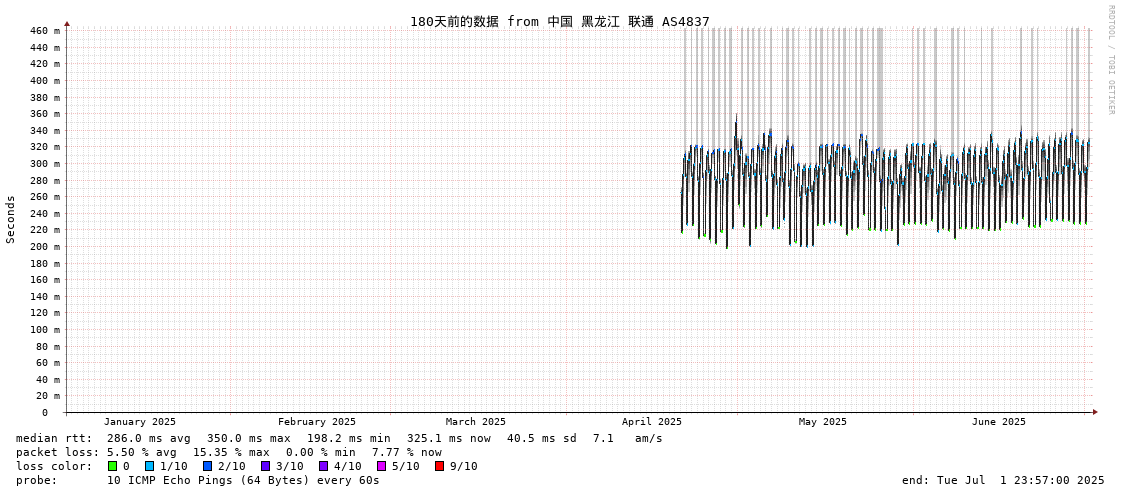Click the 5.50 % avg packet loss value

coord(142,452)
